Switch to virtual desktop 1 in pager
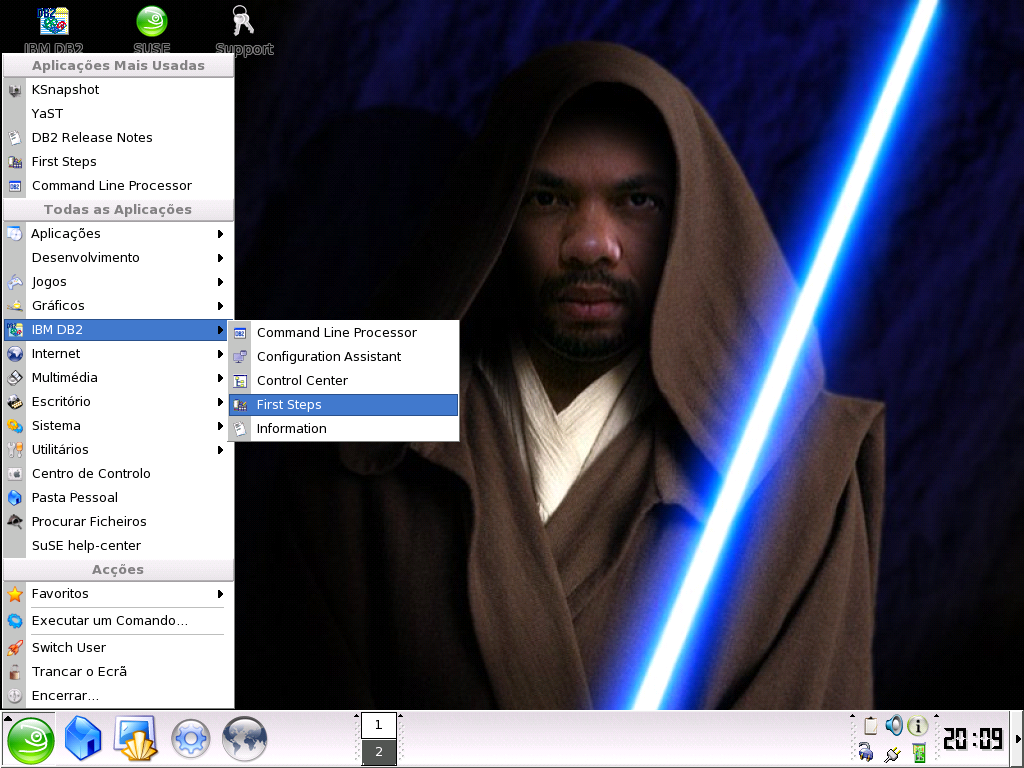Image resolution: width=1024 pixels, height=768 pixels. 379,725
